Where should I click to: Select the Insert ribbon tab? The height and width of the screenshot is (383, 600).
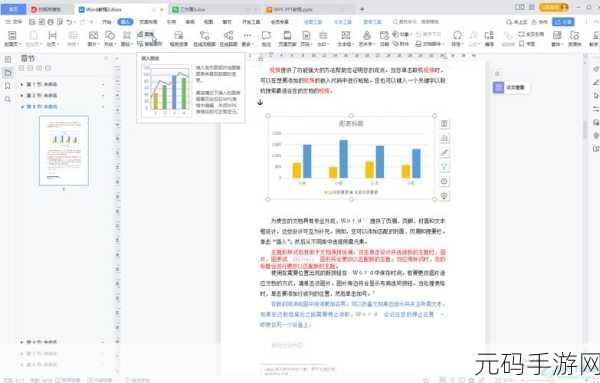coord(125,22)
